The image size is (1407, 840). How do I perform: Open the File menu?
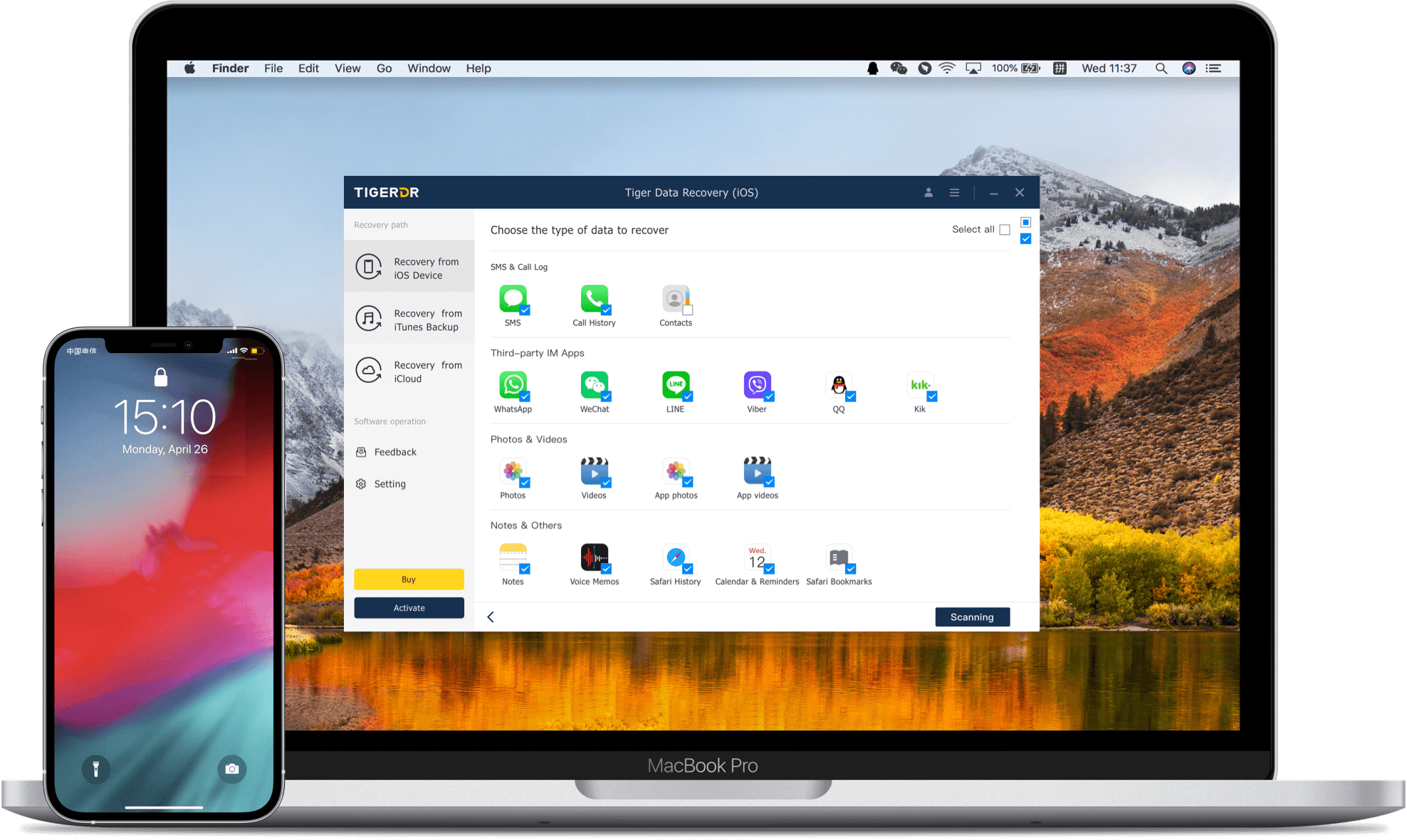tap(273, 68)
